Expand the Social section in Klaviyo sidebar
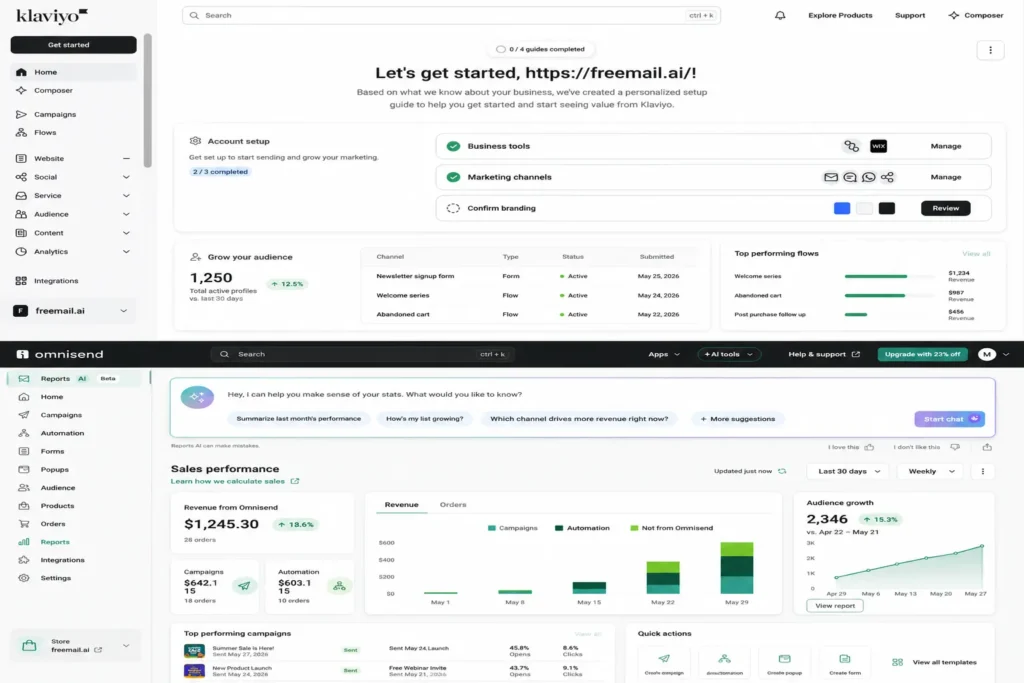 tap(126, 177)
